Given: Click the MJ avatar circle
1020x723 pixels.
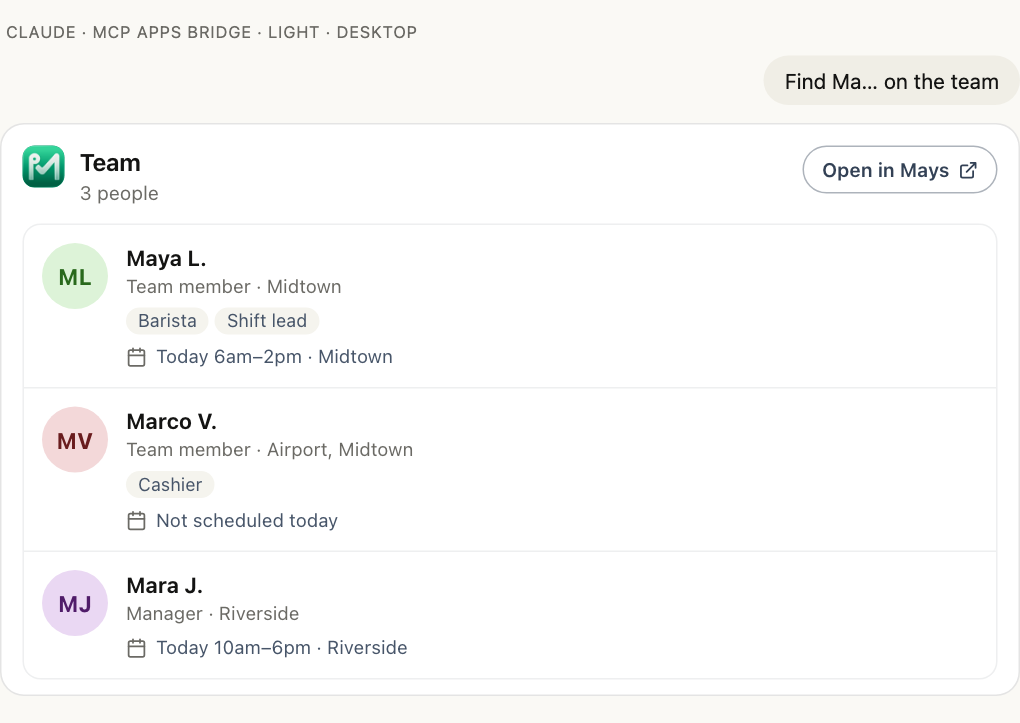Looking at the screenshot, I should [75, 604].
